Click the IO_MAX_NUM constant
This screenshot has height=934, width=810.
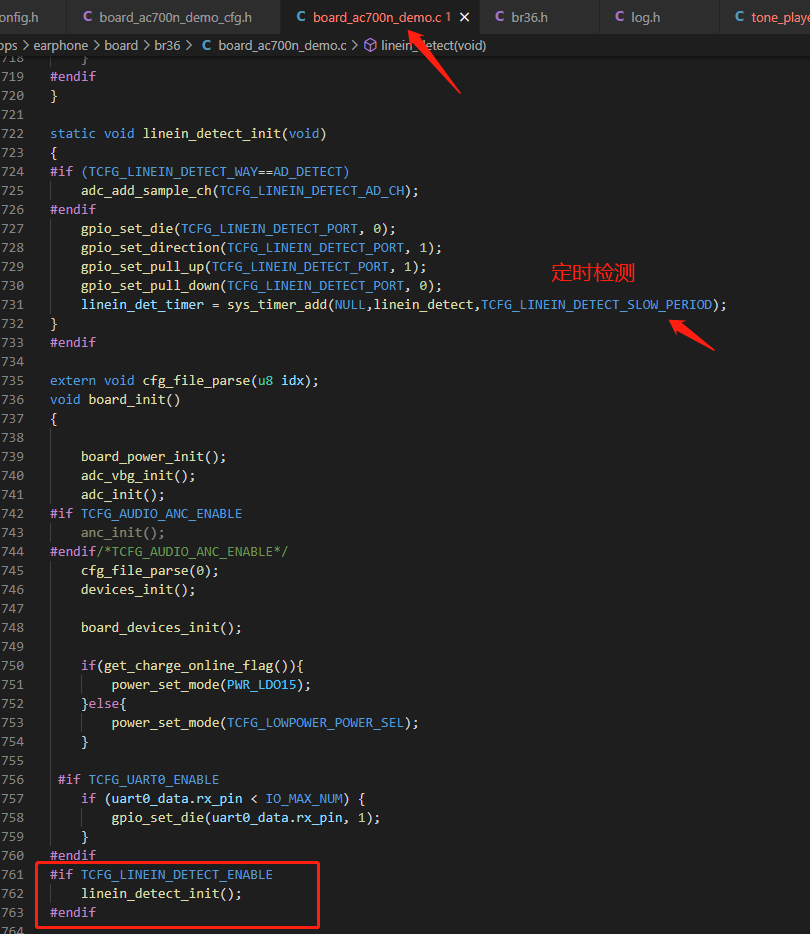(304, 799)
